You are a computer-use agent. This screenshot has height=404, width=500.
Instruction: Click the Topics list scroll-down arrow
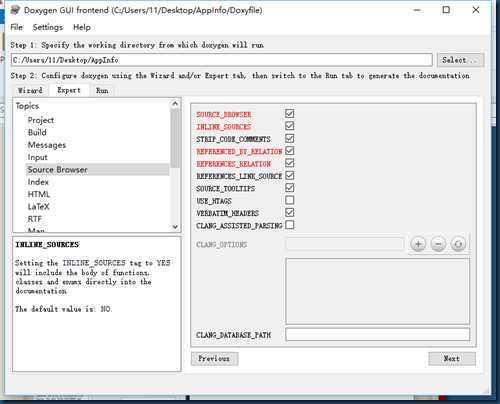tap(175, 227)
